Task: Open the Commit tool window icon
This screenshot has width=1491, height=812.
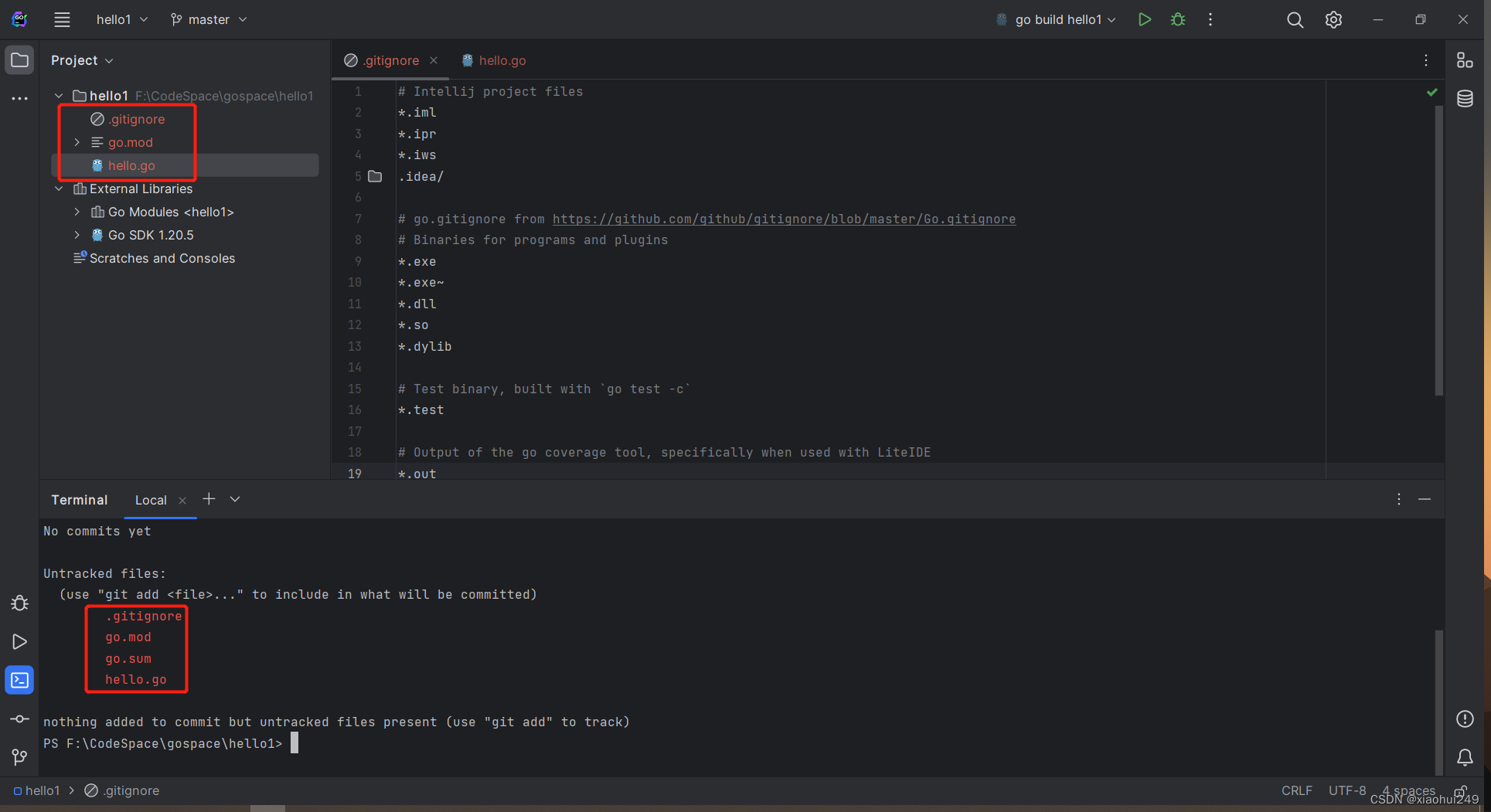Action: coord(19,719)
